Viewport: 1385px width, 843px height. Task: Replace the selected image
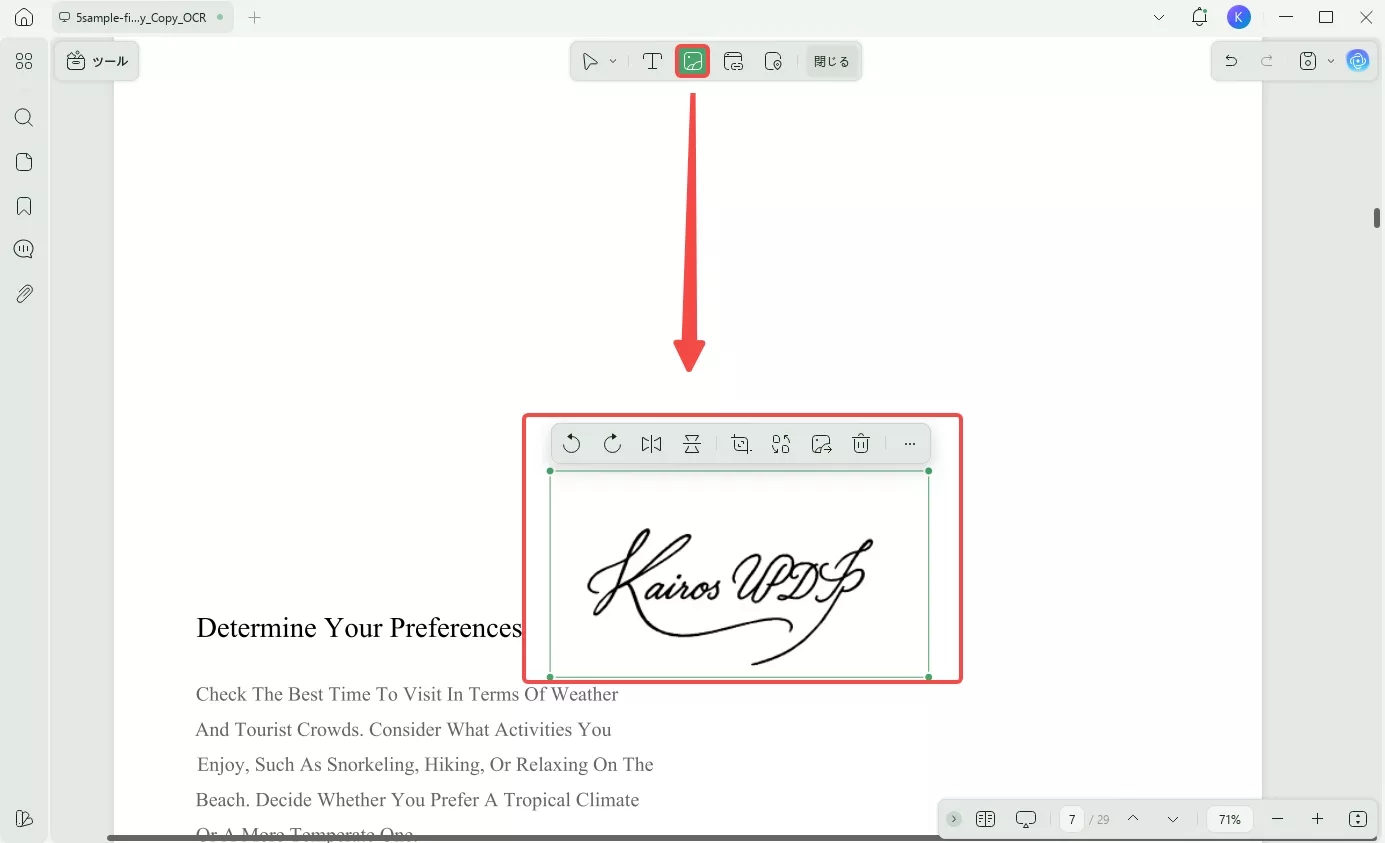[x=781, y=444]
